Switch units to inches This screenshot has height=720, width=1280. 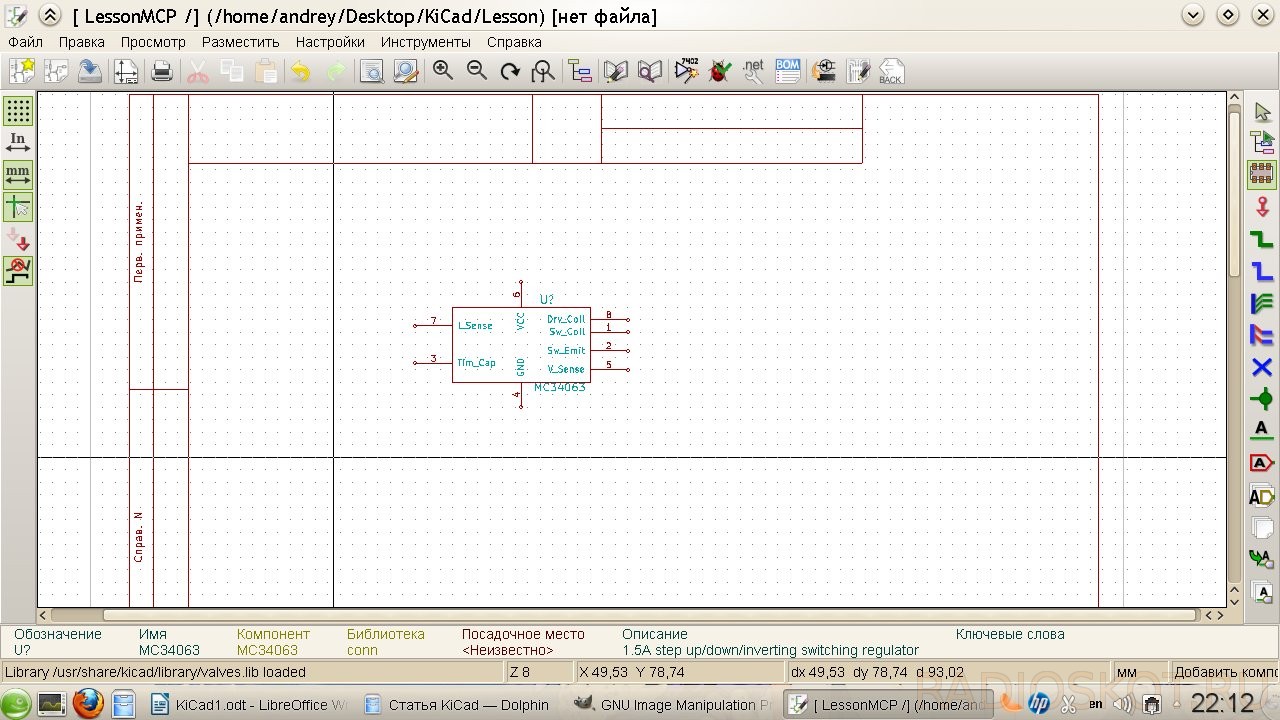(x=18, y=142)
